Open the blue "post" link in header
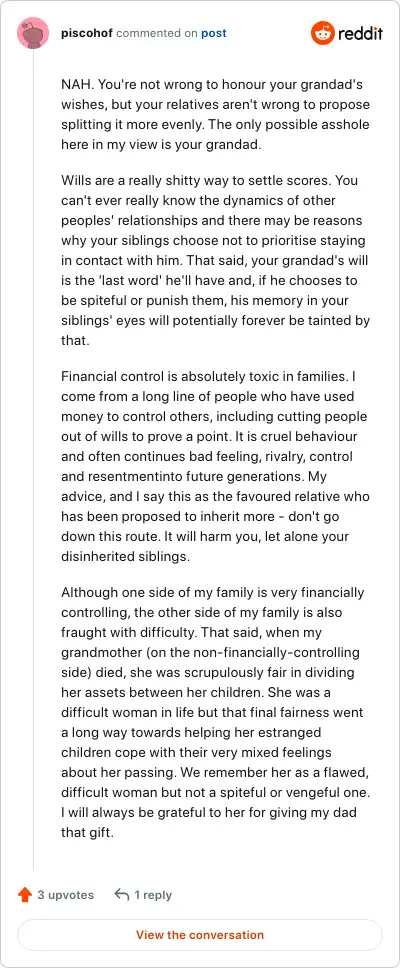Screen dimensions: 400x968 (214, 33)
